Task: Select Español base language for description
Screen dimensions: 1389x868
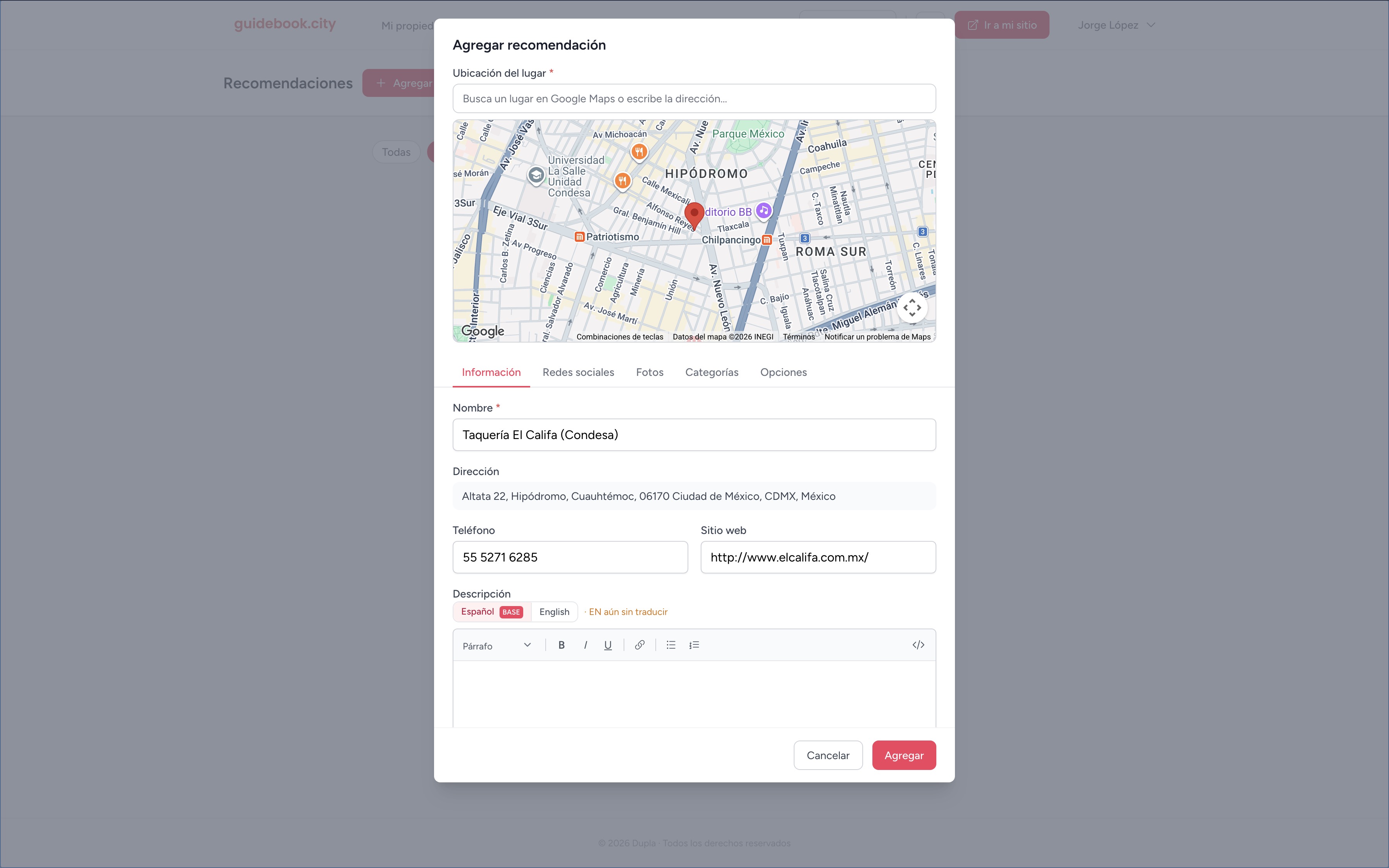Action: (492, 612)
